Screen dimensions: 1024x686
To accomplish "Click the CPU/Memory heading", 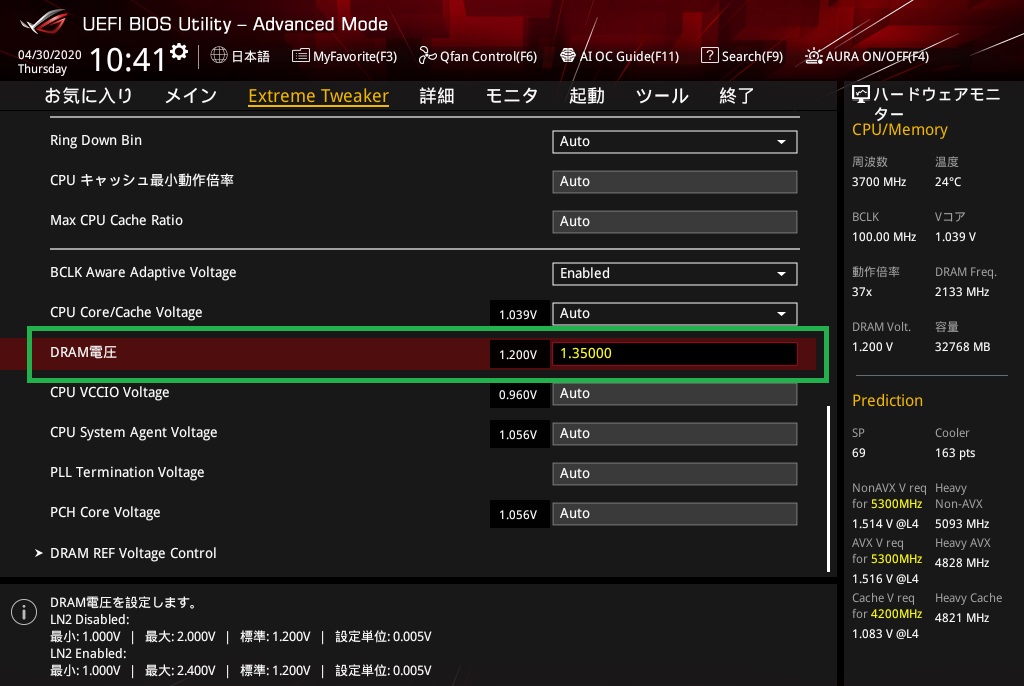I will tap(900, 130).
